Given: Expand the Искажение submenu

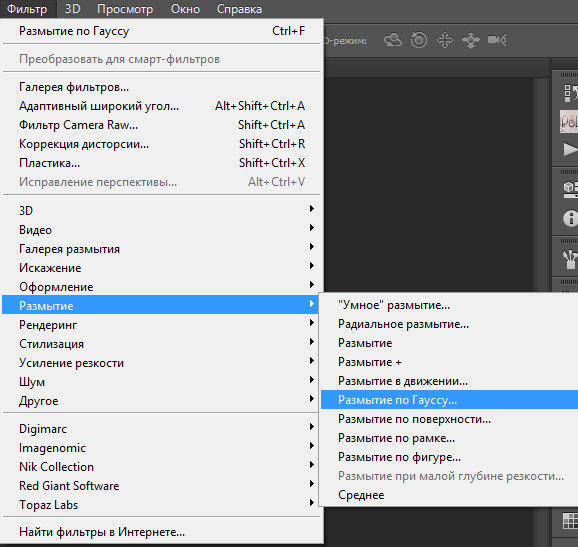Looking at the screenshot, I should tap(160, 268).
